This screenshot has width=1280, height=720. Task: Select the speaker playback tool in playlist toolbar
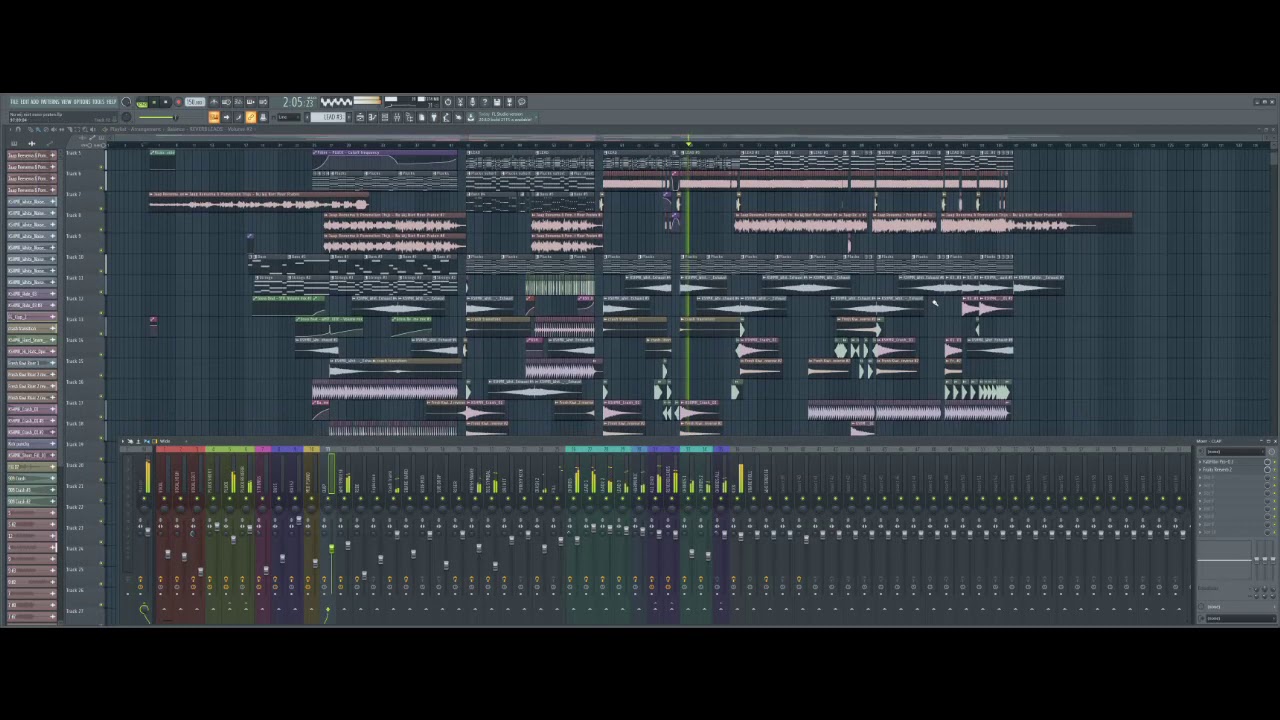93,130
